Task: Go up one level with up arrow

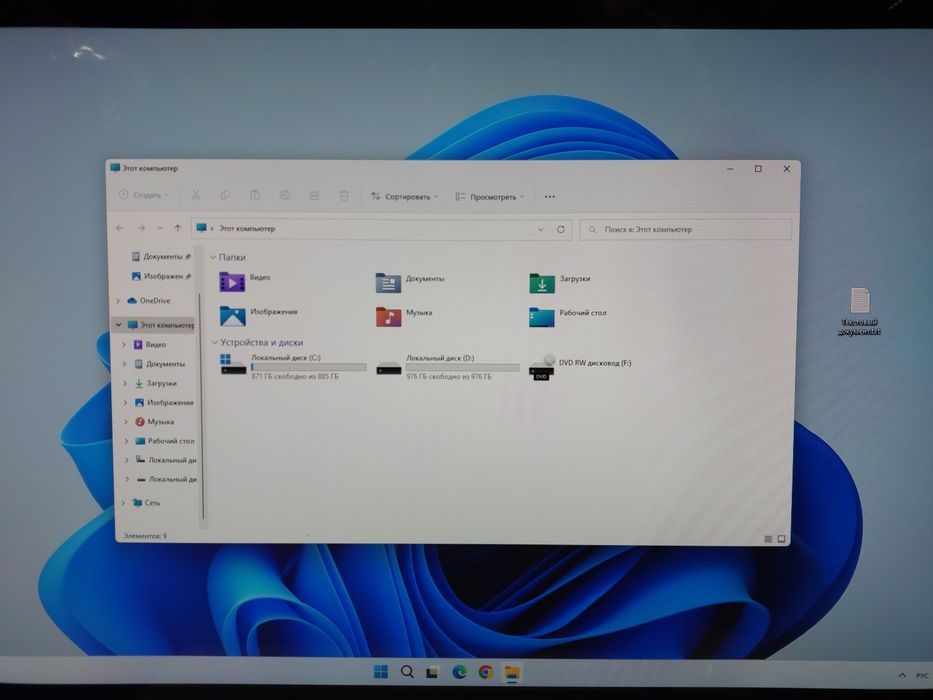Action: (177, 228)
